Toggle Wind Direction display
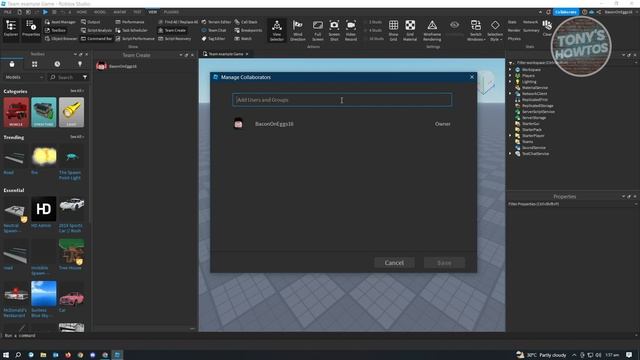Viewport: 640px width, 360px height. pos(298,30)
